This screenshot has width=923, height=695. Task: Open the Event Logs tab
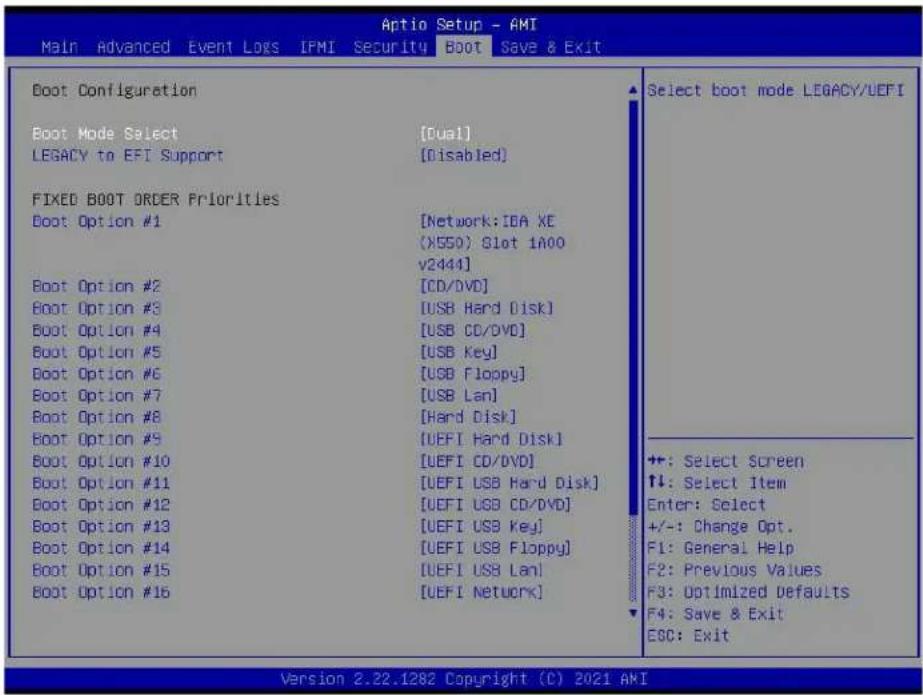point(234,47)
